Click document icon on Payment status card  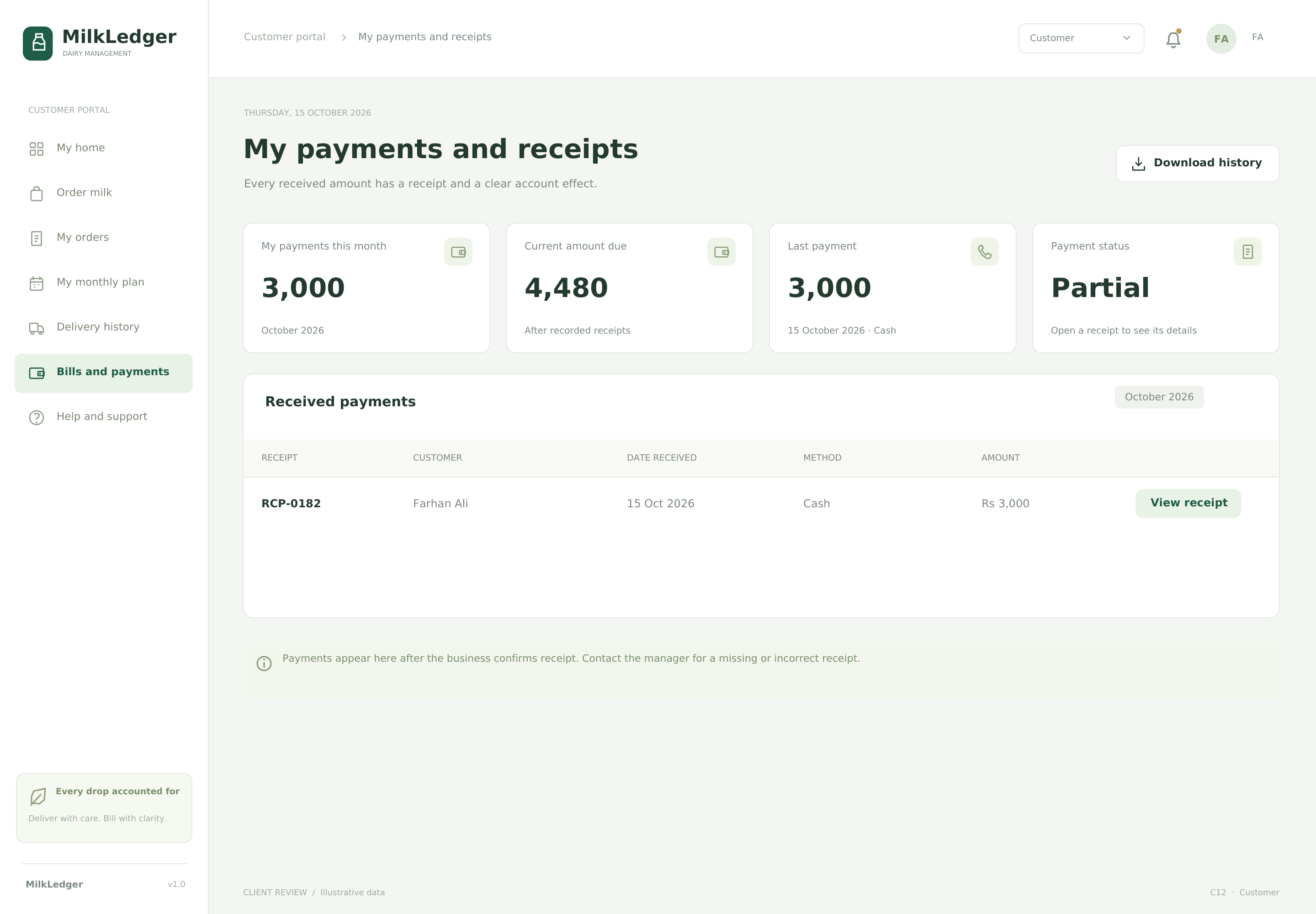pyautogui.click(x=1248, y=252)
